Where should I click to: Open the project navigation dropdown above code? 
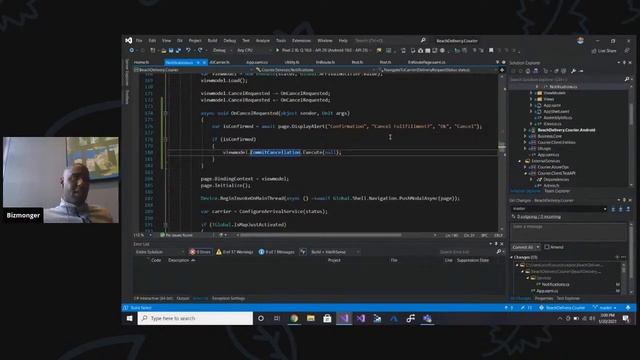(x=193, y=70)
